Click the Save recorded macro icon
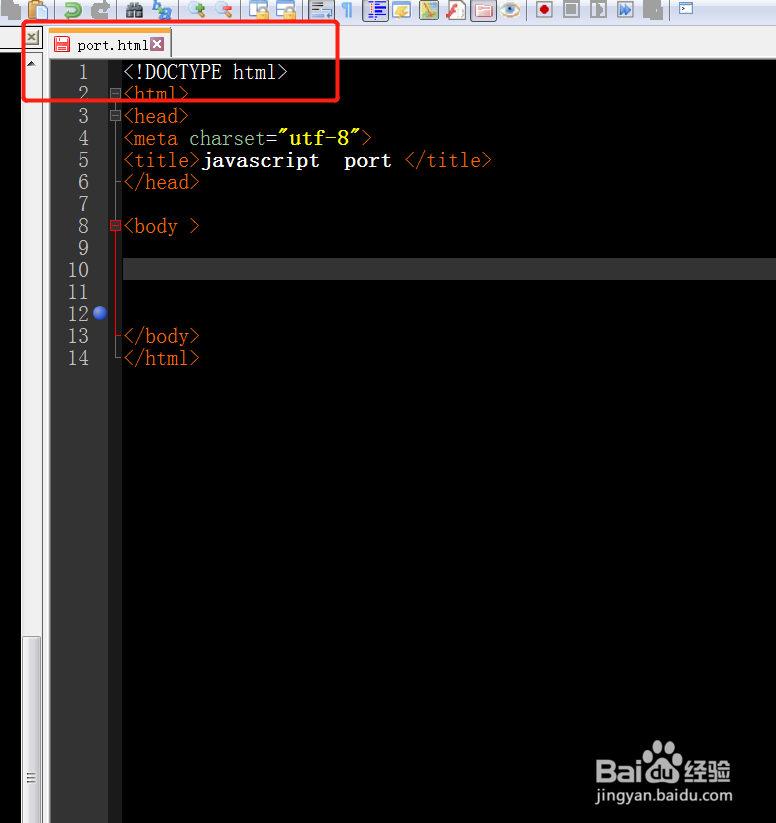The width and height of the screenshot is (776, 823). [653, 9]
